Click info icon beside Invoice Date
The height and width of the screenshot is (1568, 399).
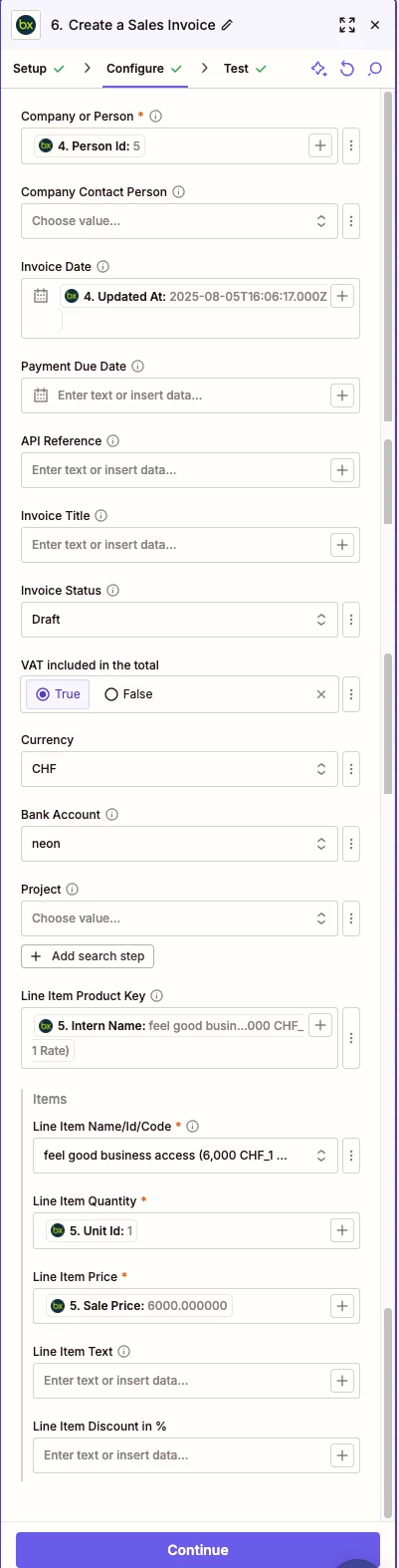pyautogui.click(x=103, y=267)
